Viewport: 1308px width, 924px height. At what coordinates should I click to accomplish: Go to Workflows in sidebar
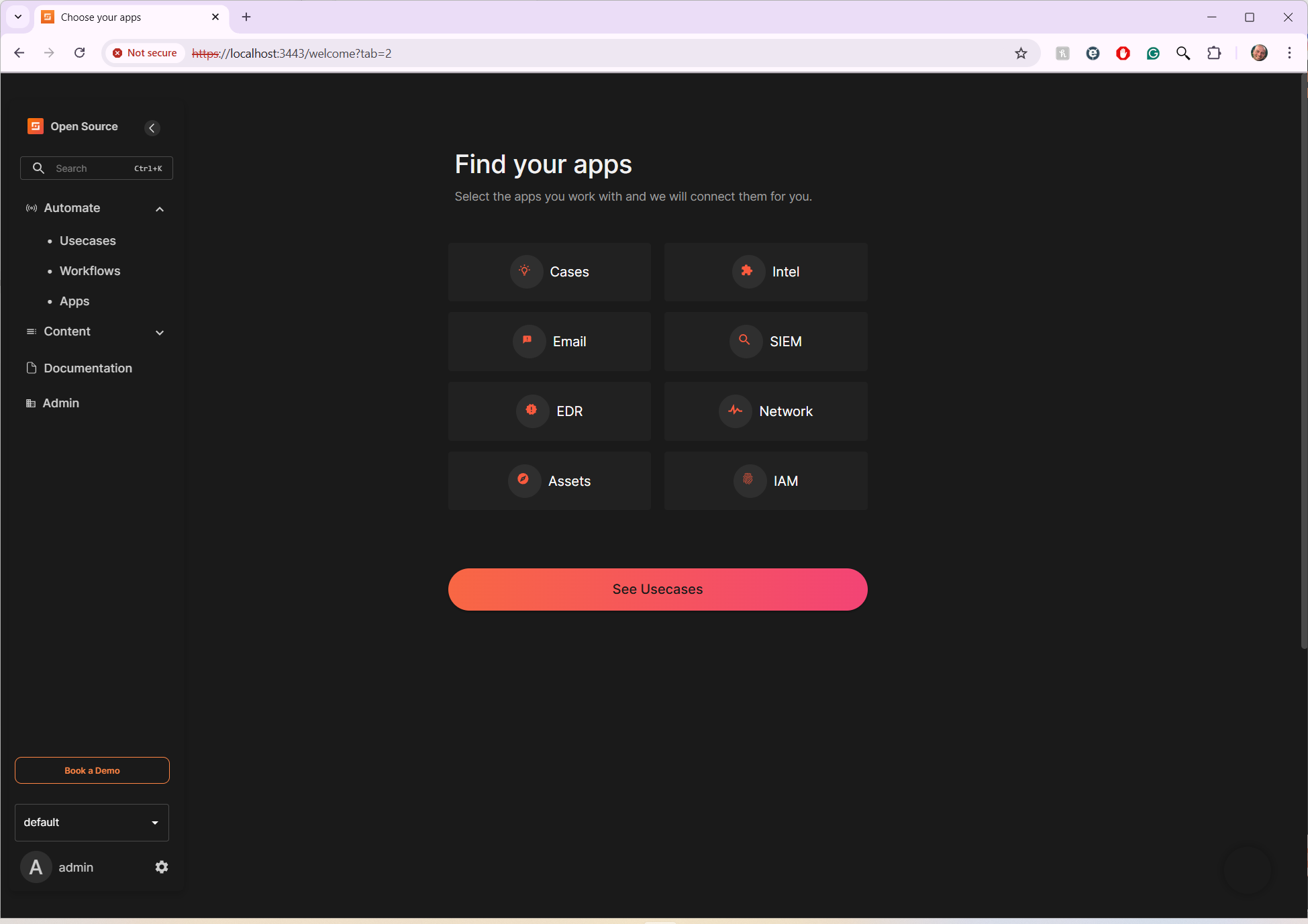pos(90,271)
